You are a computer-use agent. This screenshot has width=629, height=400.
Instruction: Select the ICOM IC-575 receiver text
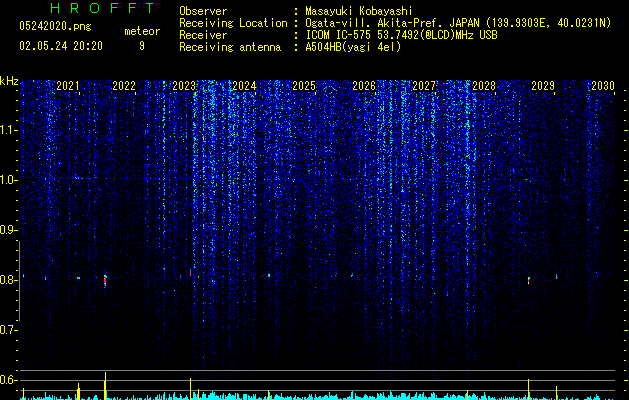pos(401,35)
